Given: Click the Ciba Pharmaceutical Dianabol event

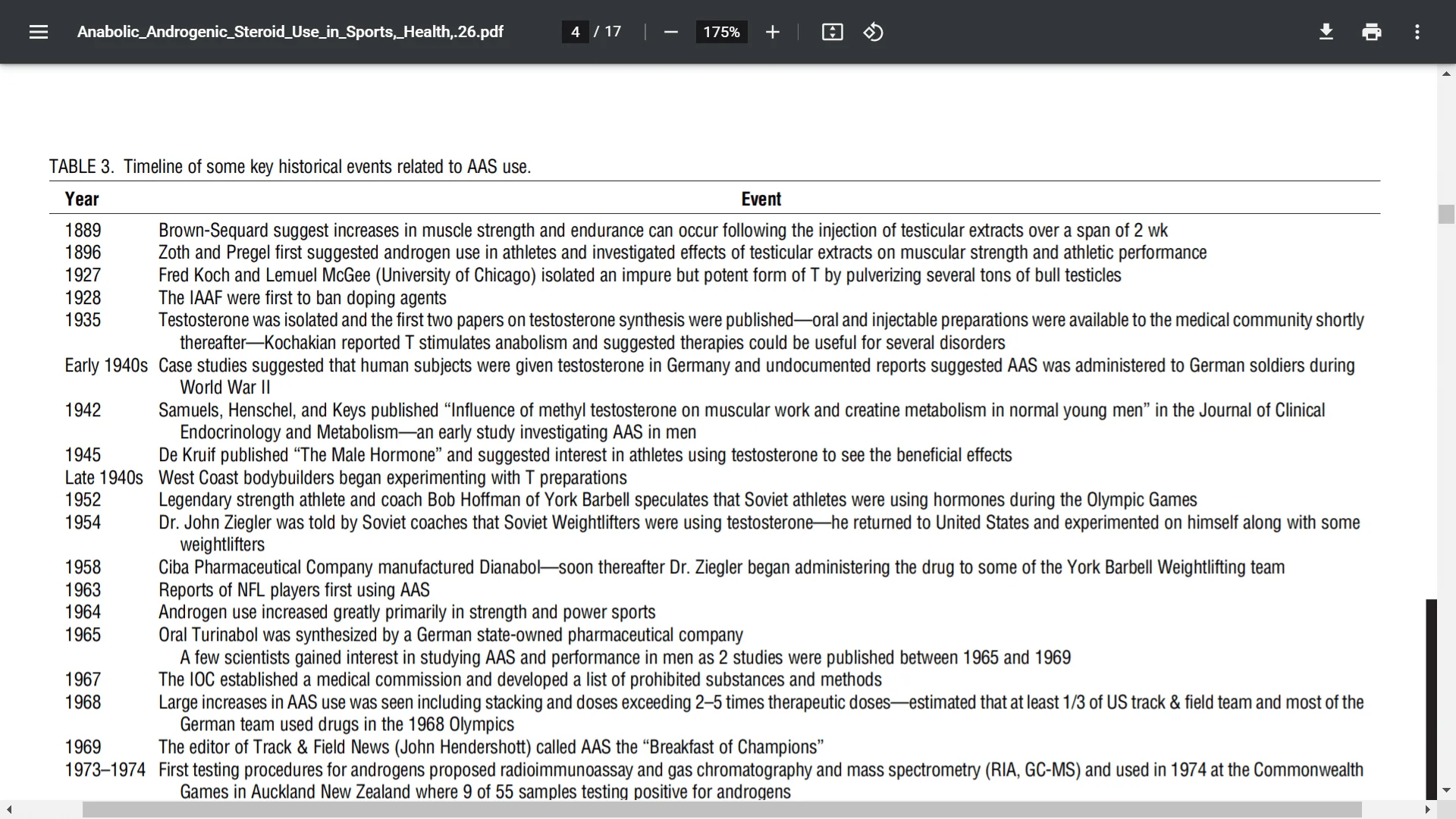Looking at the screenshot, I should point(721,567).
